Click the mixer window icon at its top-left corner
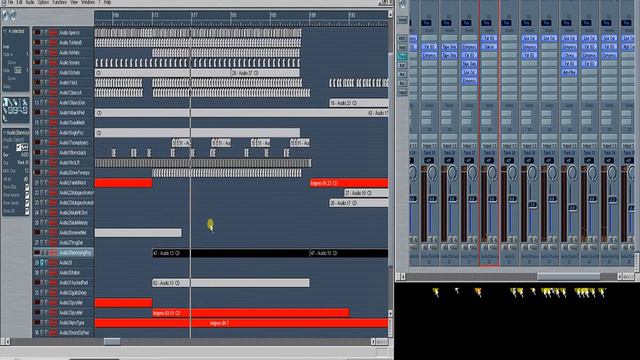640x360 pixels. (402, 4)
